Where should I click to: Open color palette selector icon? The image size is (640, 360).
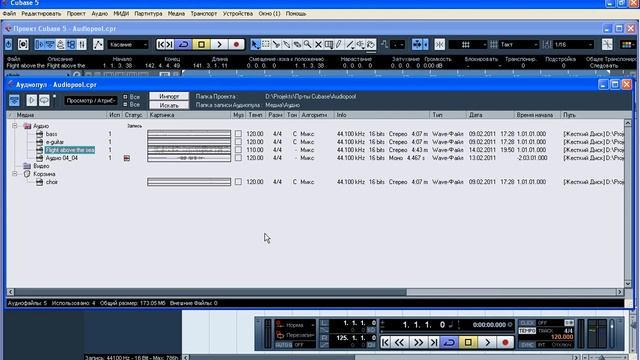[628, 44]
